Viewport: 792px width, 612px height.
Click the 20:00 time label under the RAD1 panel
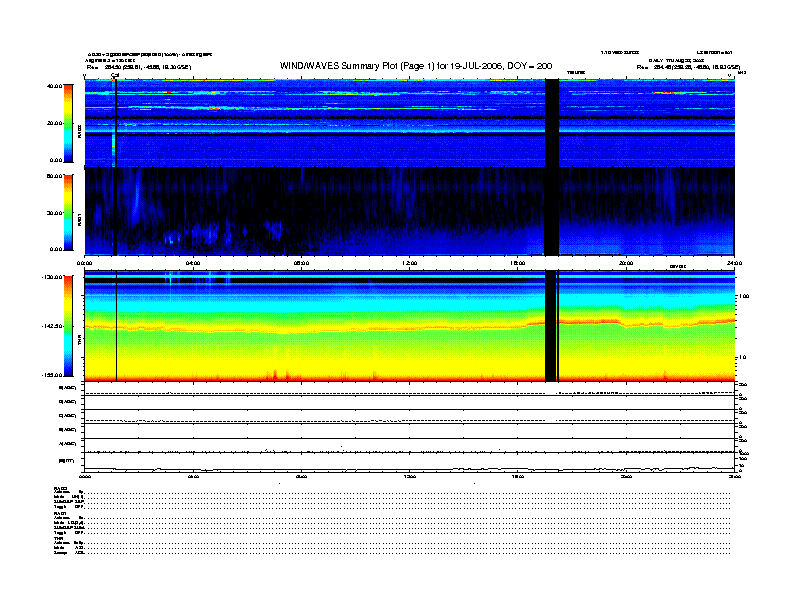626,263
